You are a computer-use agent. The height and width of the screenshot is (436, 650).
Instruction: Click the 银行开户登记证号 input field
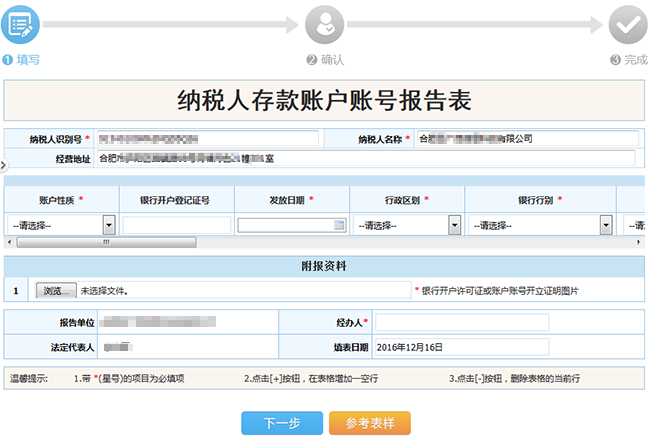[x=176, y=225]
